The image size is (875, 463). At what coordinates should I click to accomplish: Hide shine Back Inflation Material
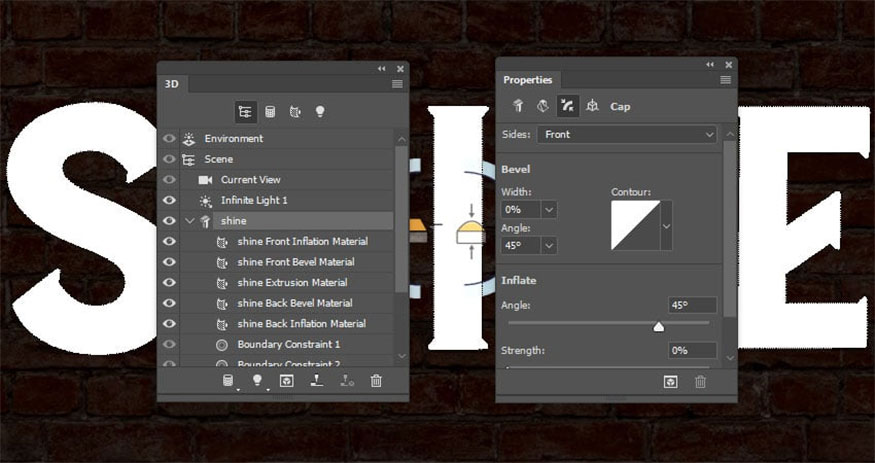169,324
